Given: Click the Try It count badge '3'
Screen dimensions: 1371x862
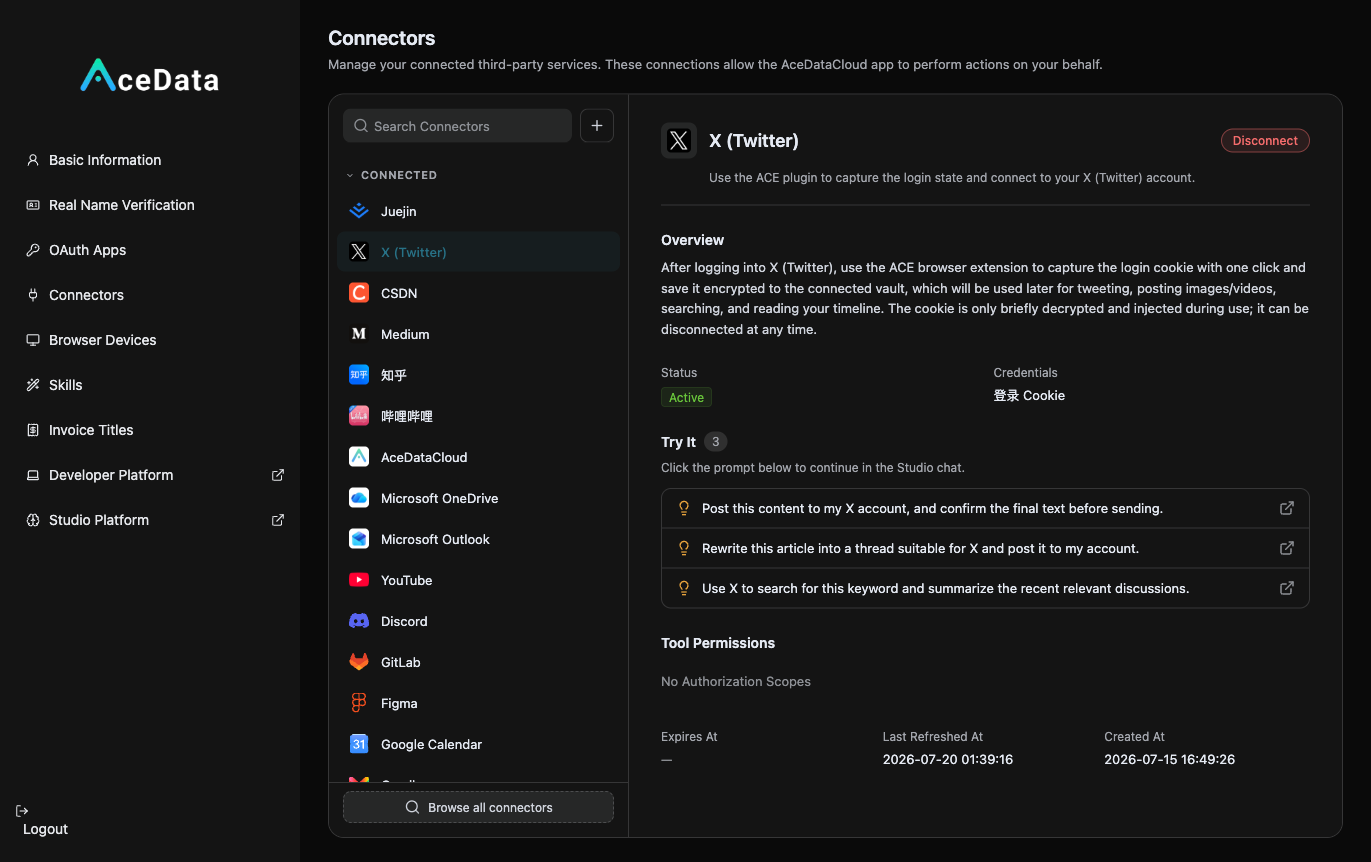Looking at the screenshot, I should pyautogui.click(x=716, y=442).
